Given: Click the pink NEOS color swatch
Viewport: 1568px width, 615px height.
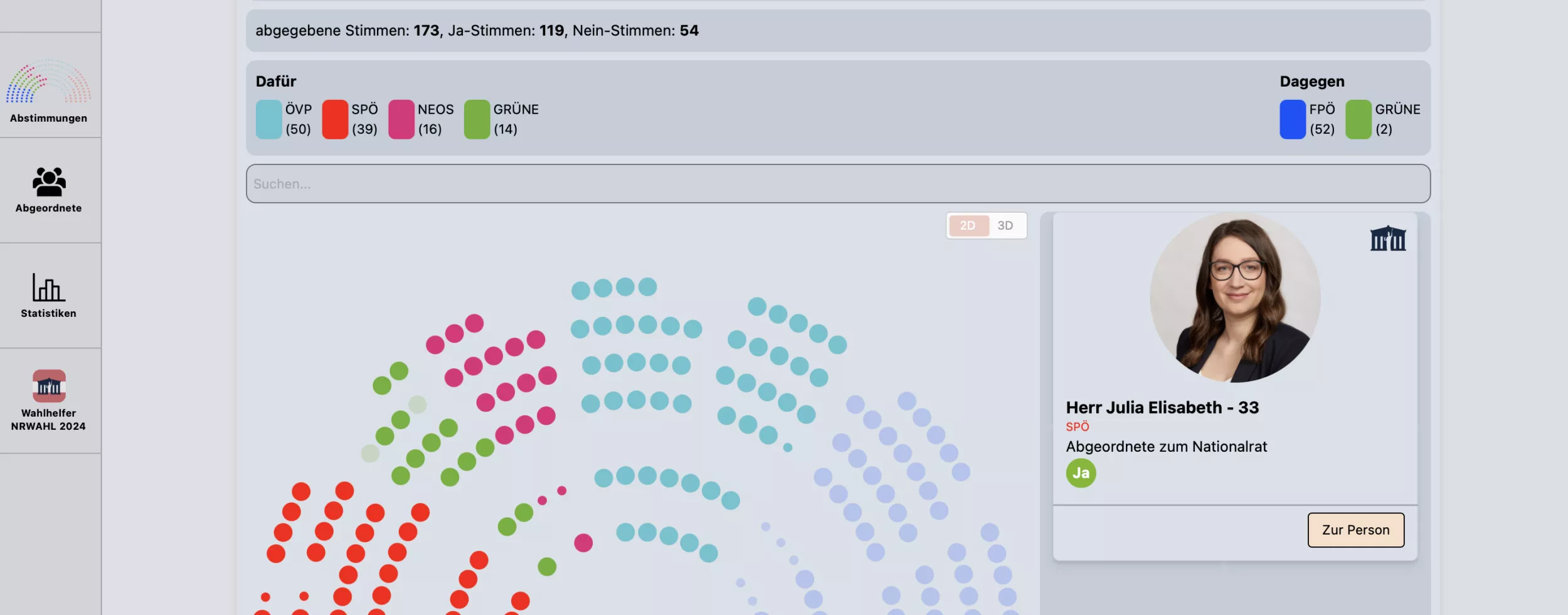Looking at the screenshot, I should pyautogui.click(x=401, y=119).
